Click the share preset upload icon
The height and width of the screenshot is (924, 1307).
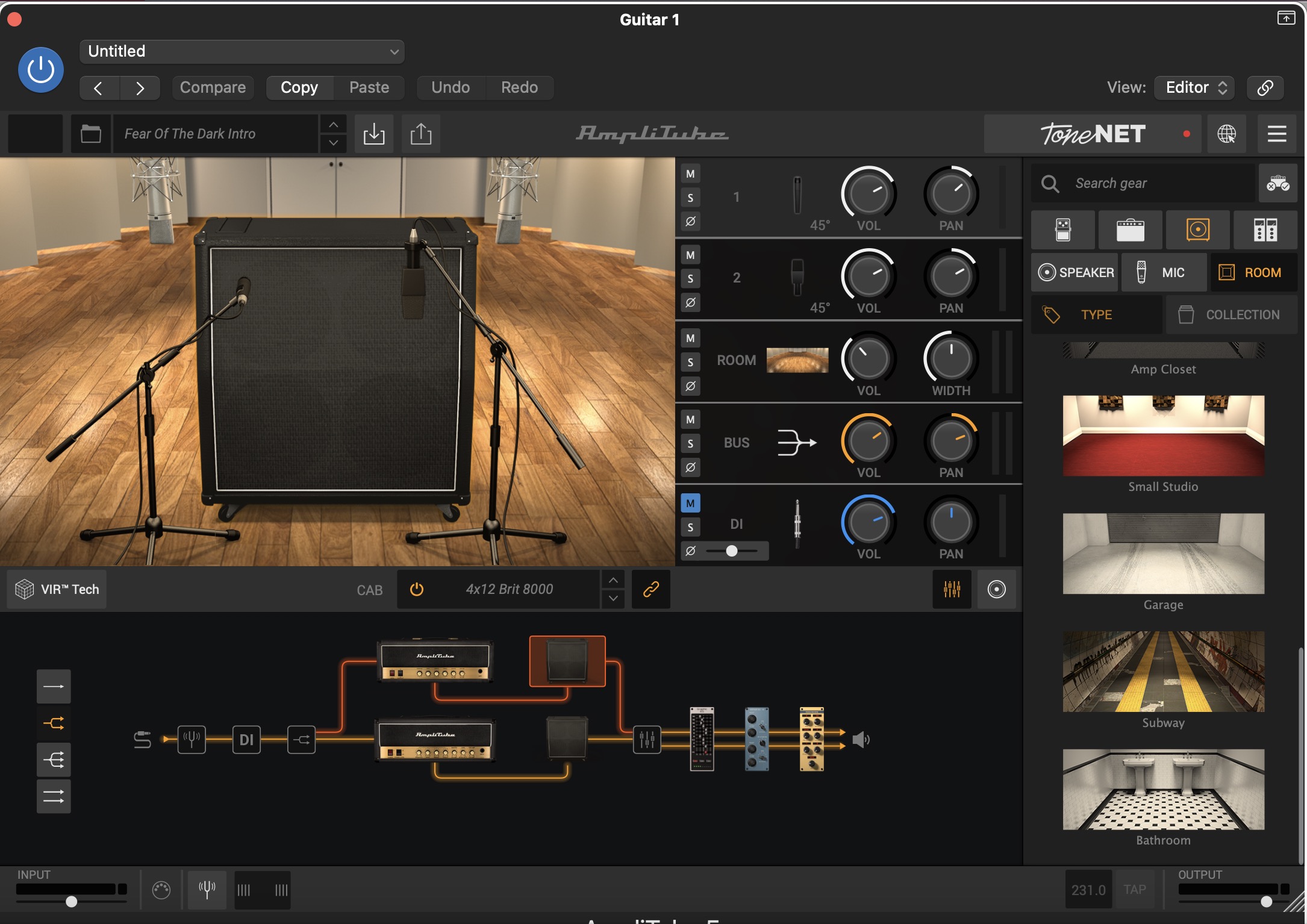click(x=421, y=134)
